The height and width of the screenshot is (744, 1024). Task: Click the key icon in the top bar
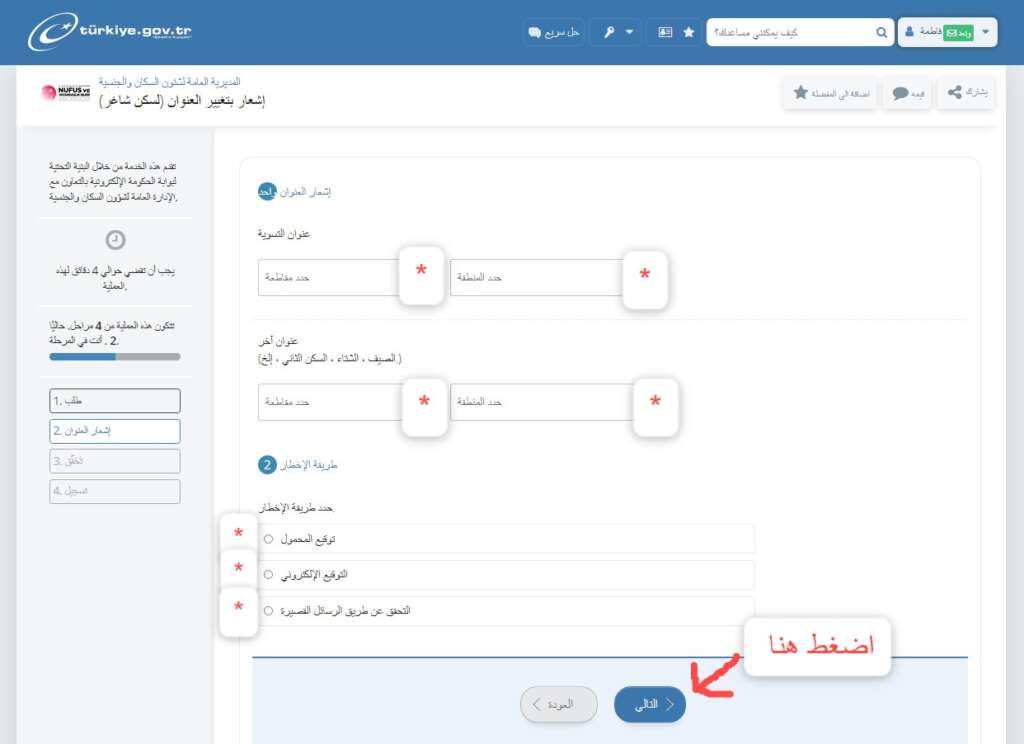609,31
